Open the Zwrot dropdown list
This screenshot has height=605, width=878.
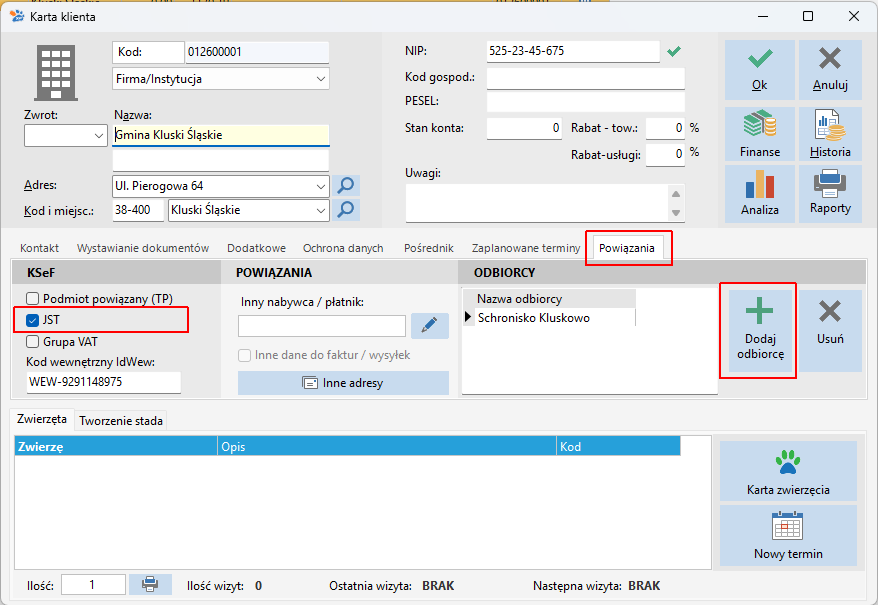[98, 135]
